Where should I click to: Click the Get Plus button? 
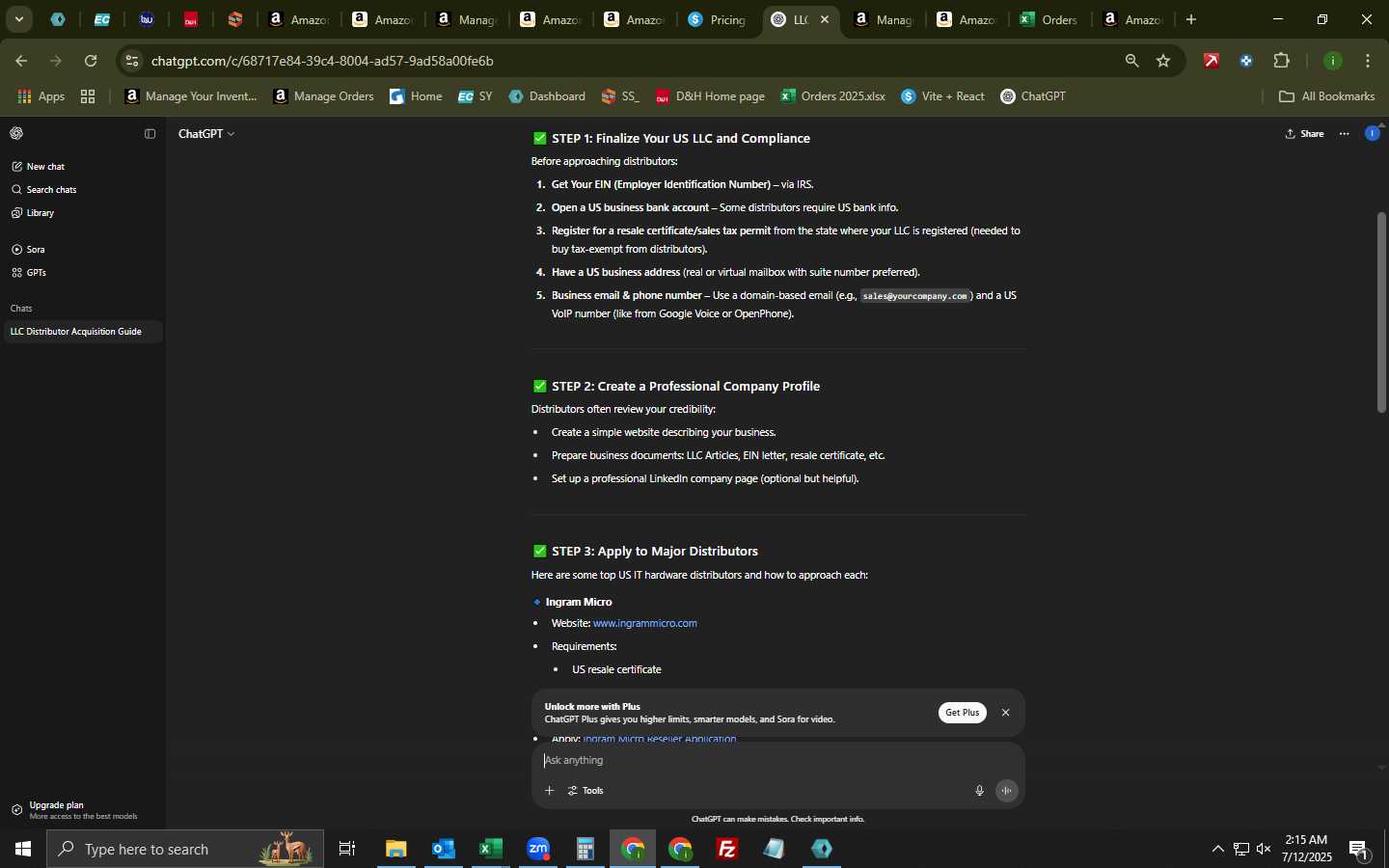[x=962, y=713]
